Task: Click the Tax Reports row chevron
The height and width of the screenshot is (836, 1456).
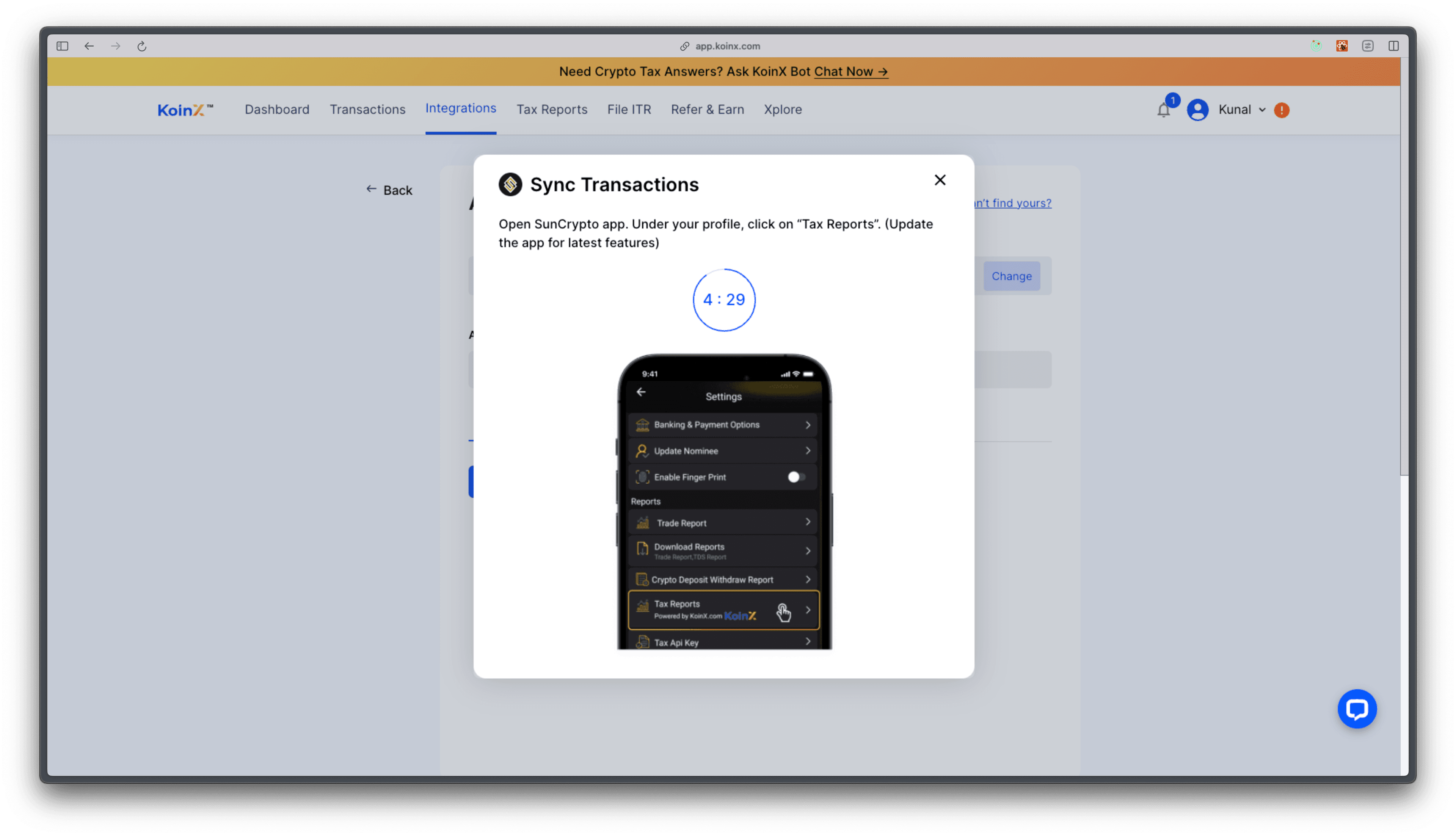Action: pyautogui.click(x=808, y=610)
